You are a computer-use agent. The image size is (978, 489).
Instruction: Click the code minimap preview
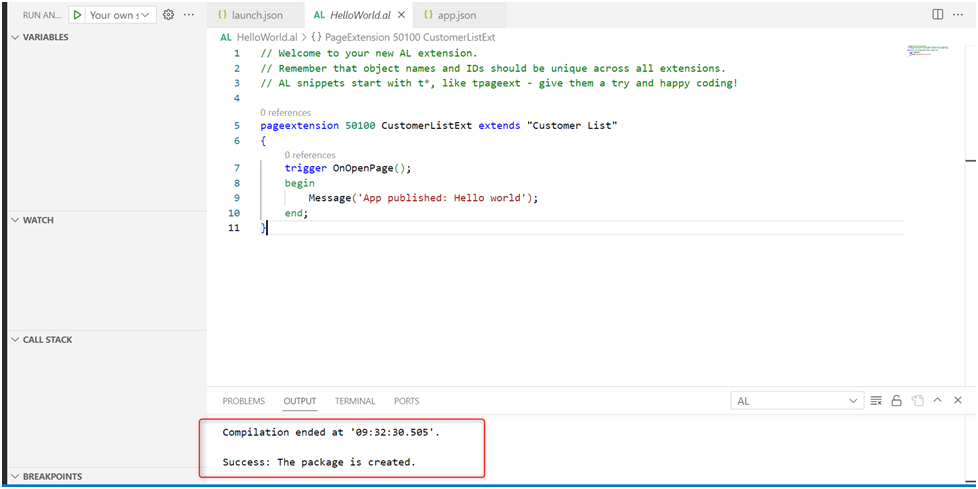coord(930,49)
